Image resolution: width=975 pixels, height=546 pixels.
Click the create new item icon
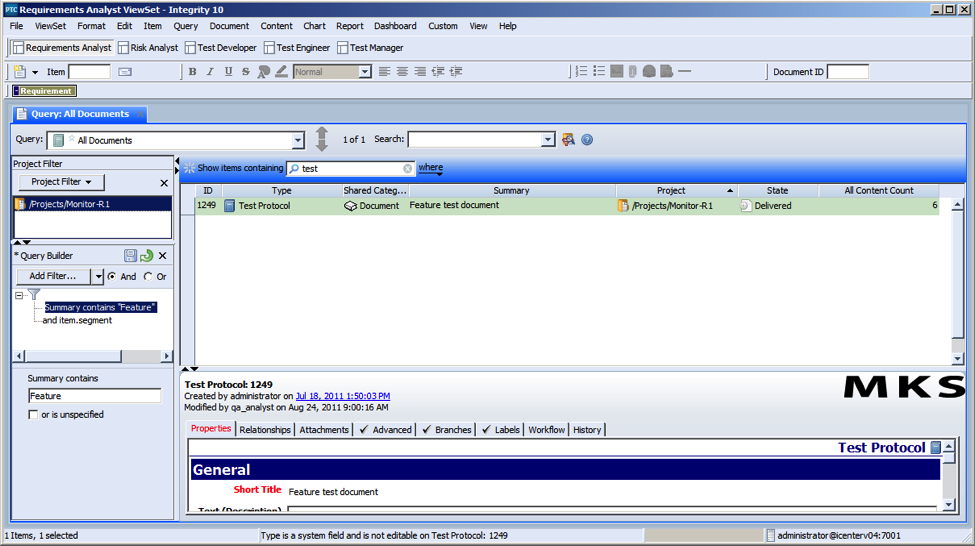(x=20, y=72)
